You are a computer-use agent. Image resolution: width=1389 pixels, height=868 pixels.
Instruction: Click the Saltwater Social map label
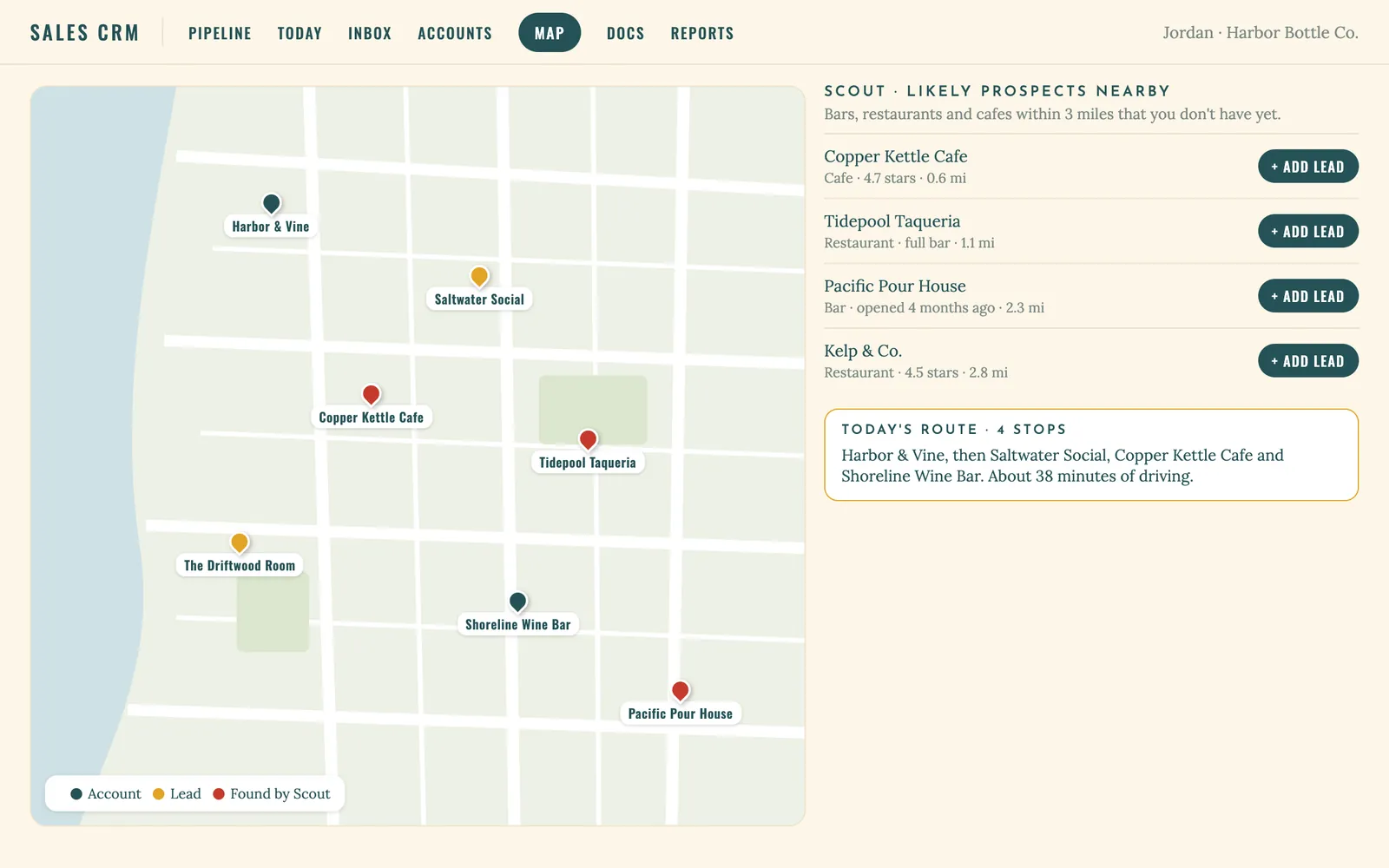pyautogui.click(x=479, y=299)
